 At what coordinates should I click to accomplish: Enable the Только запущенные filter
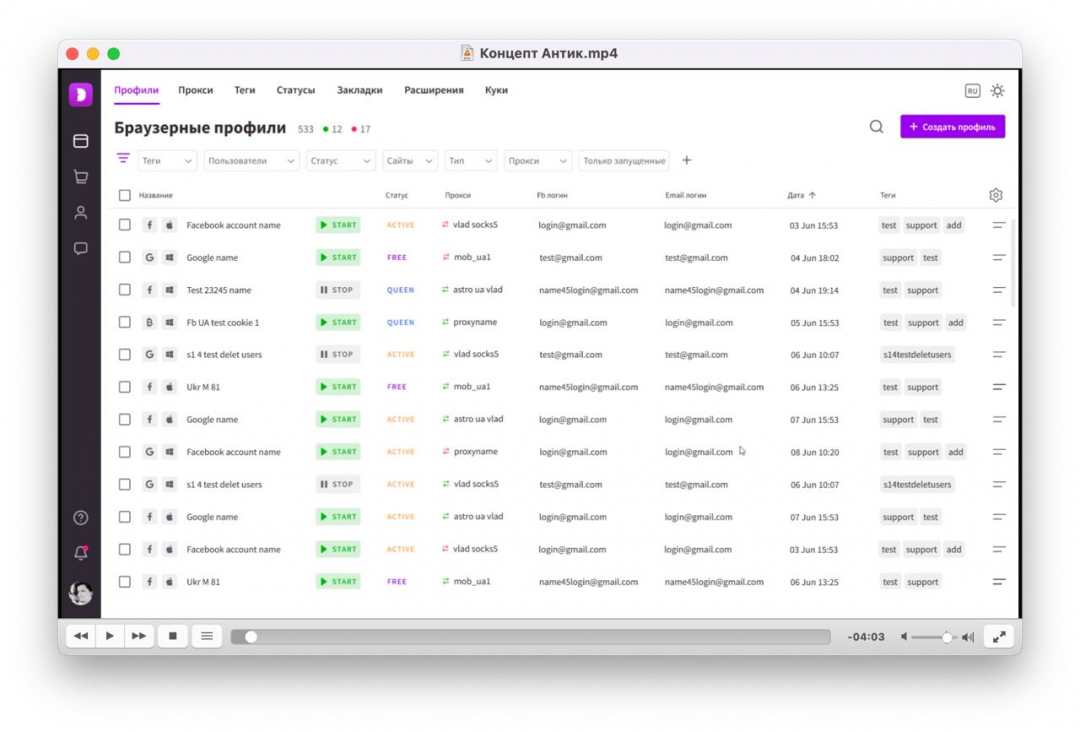(x=624, y=161)
